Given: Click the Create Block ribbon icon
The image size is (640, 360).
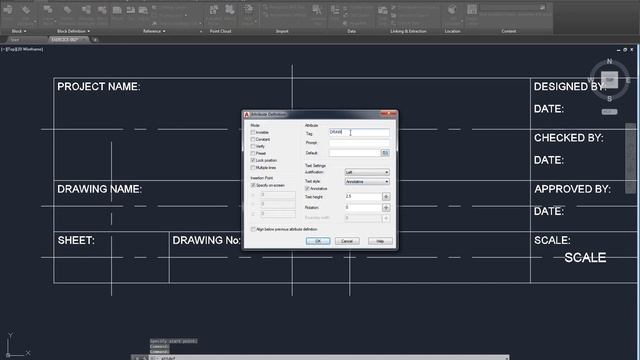Looking at the screenshot, I should coord(48,10).
